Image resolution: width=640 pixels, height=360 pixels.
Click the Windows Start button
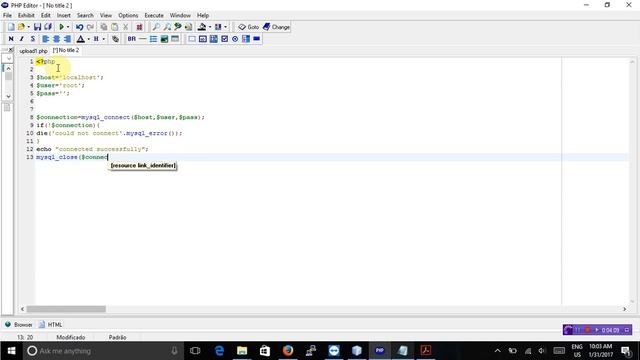click(11, 351)
